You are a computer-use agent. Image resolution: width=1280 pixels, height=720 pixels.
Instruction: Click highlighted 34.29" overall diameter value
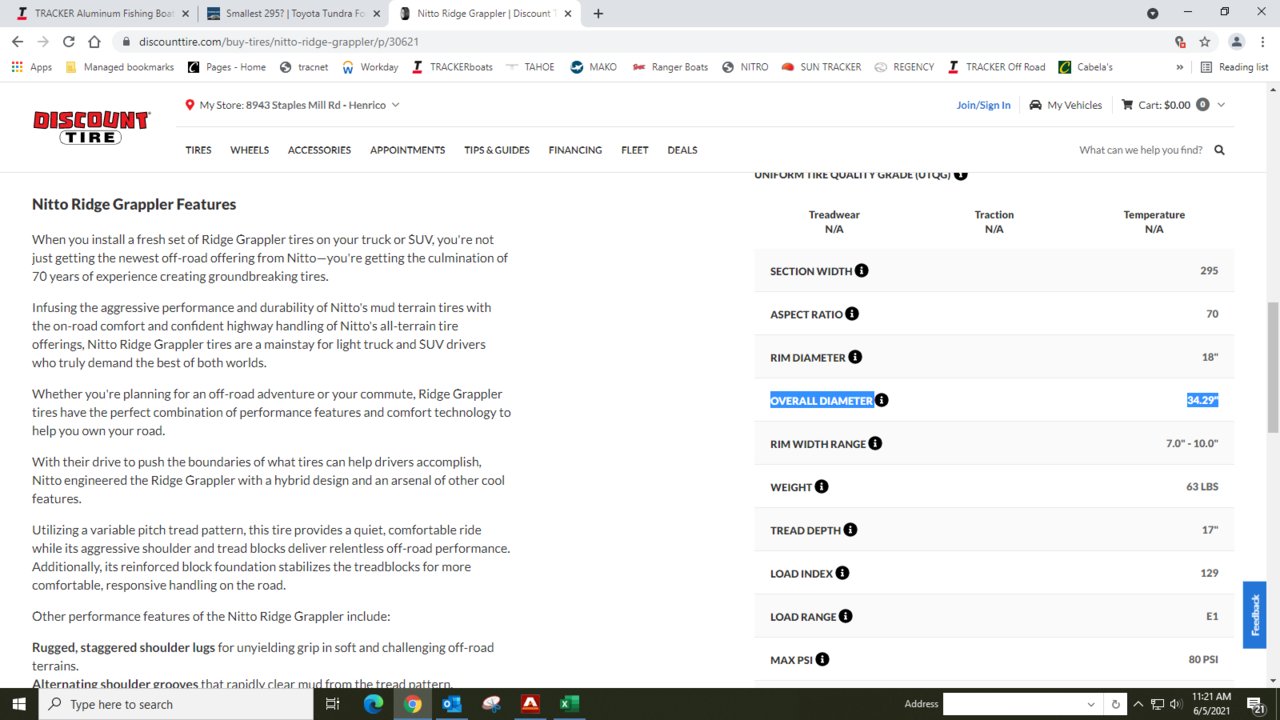click(x=1202, y=400)
